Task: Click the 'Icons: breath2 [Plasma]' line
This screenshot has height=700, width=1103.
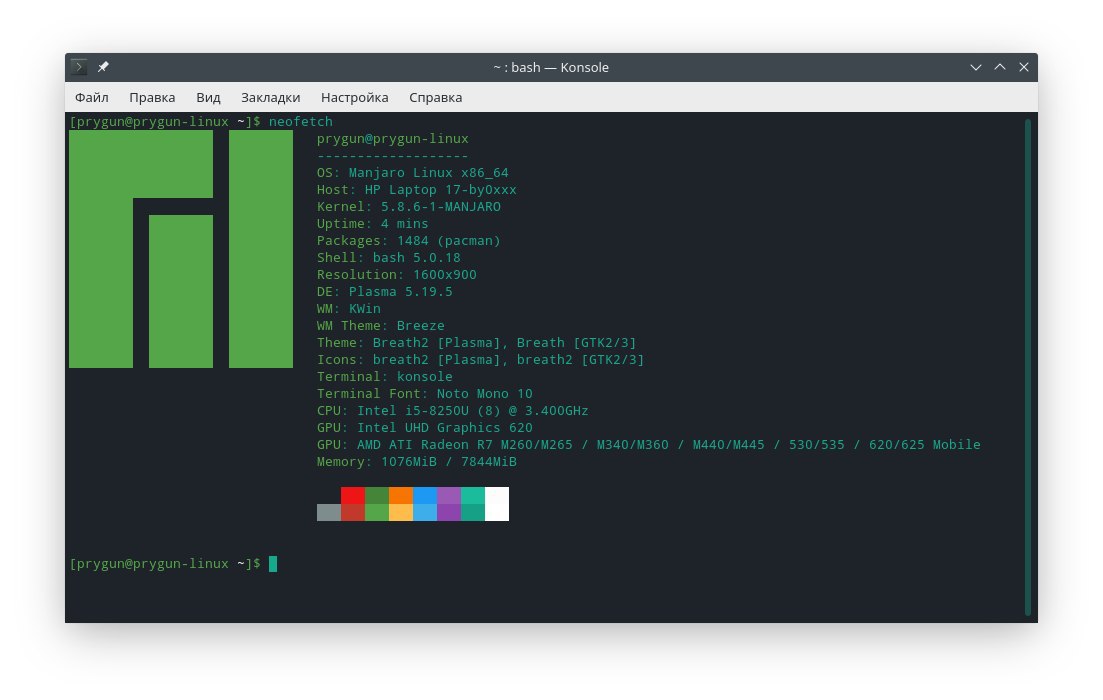Action: [x=480, y=359]
